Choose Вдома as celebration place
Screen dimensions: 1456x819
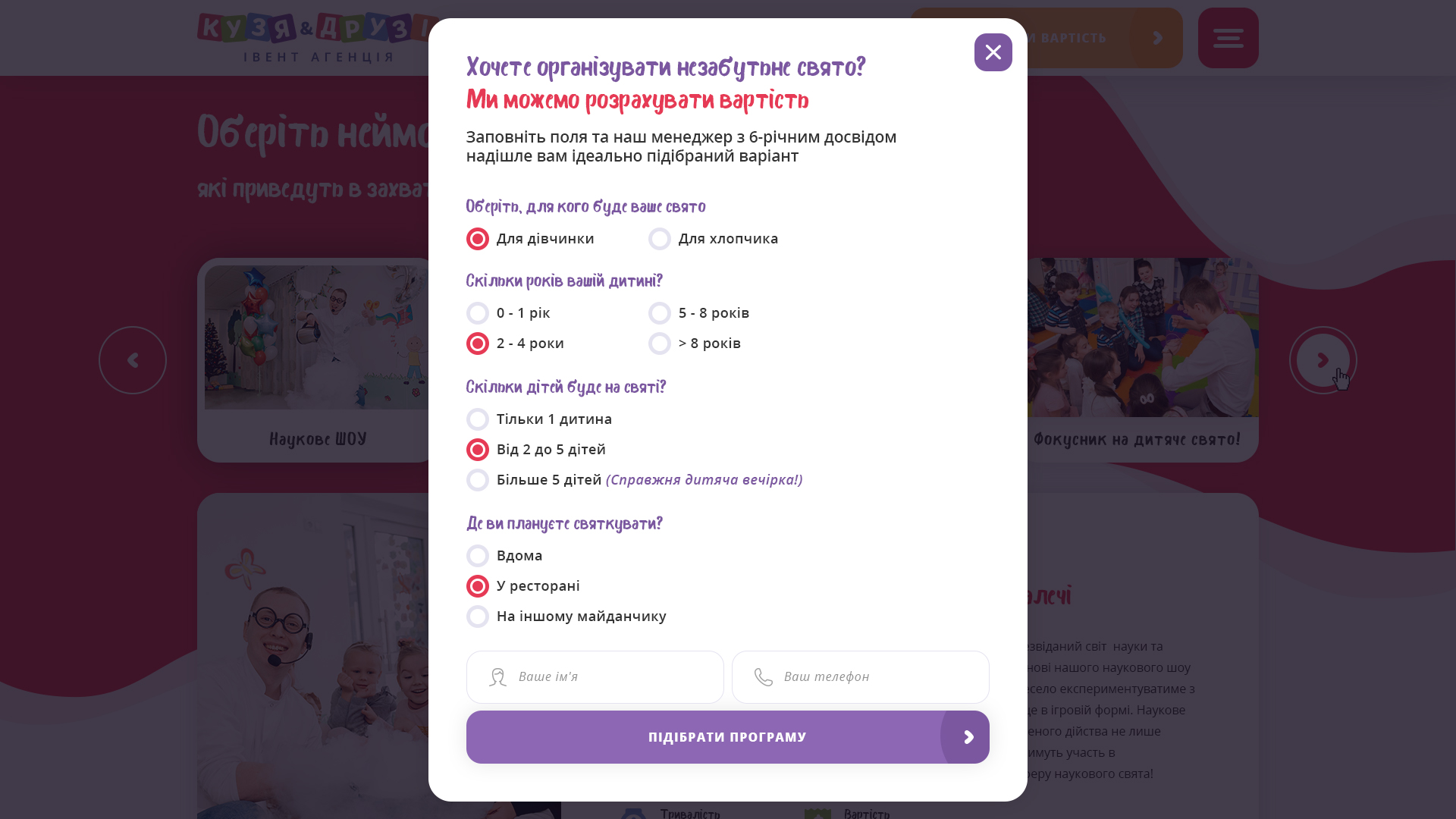click(504, 556)
